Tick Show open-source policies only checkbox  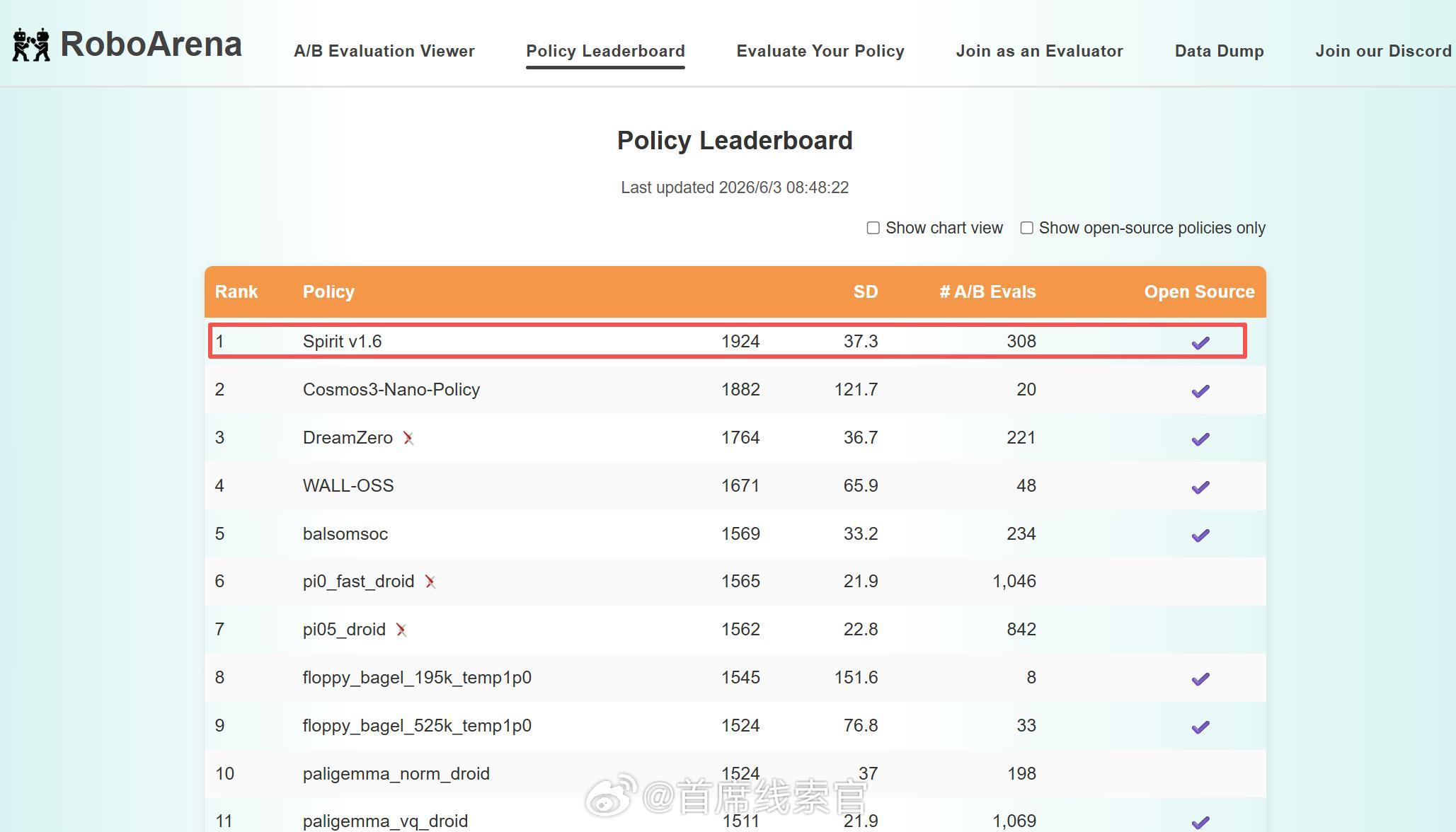coord(1026,228)
